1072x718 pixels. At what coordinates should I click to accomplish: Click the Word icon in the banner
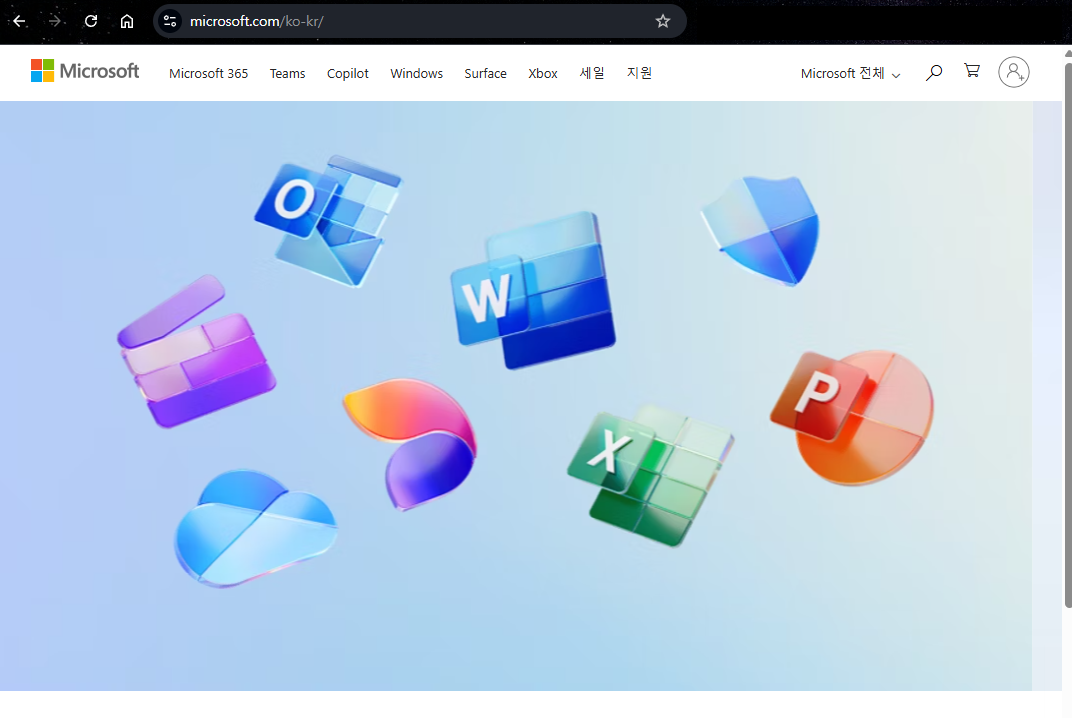(x=533, y=290)
